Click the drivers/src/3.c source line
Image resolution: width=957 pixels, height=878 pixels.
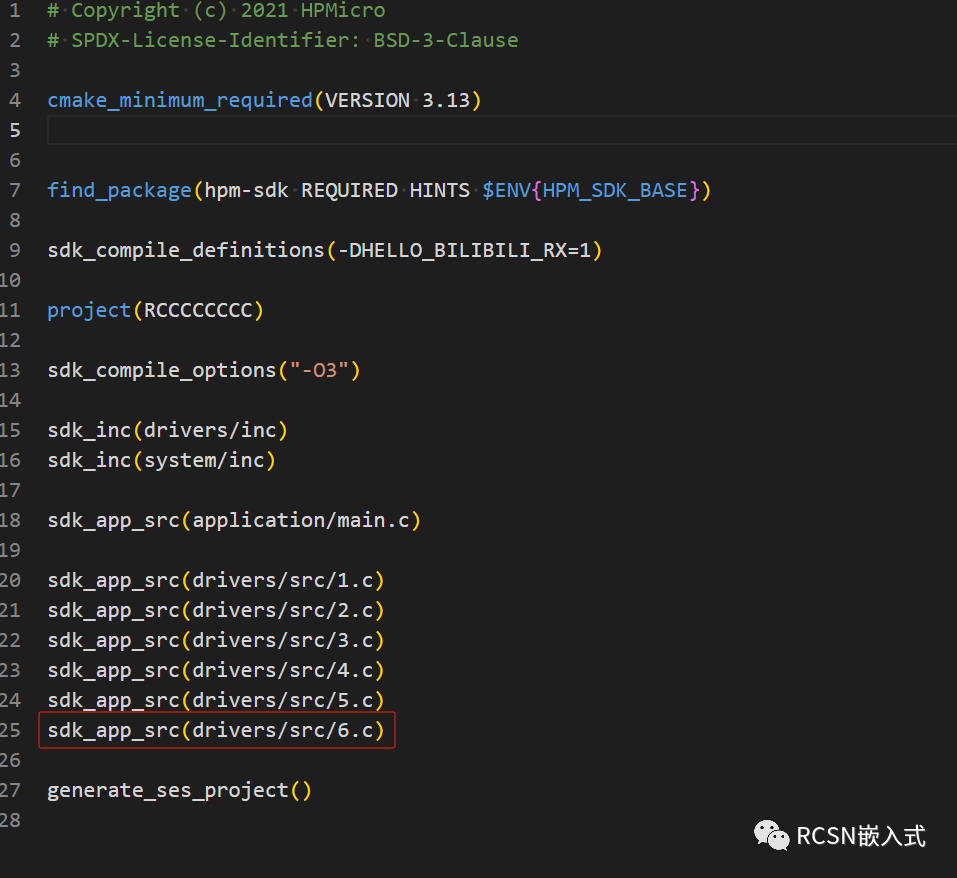pyautogui.click(x=216, y=640)
